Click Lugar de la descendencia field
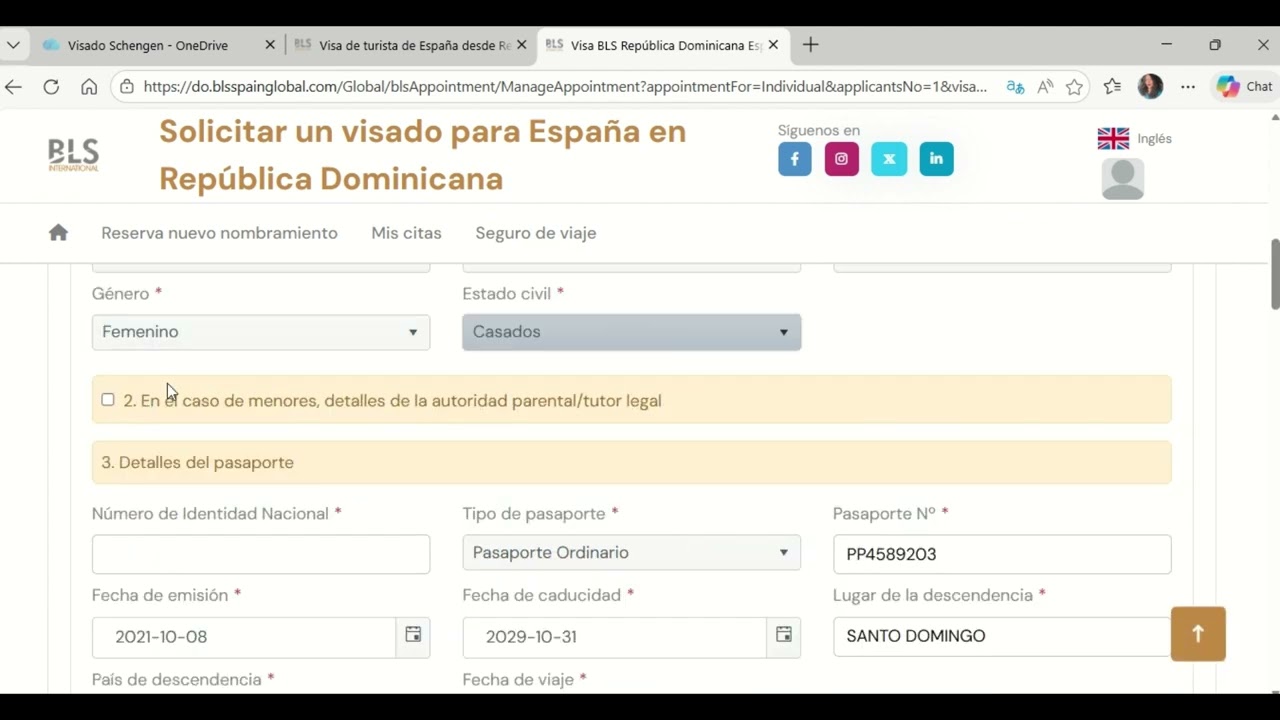Screen dimensions: 1280x720 1002,636
